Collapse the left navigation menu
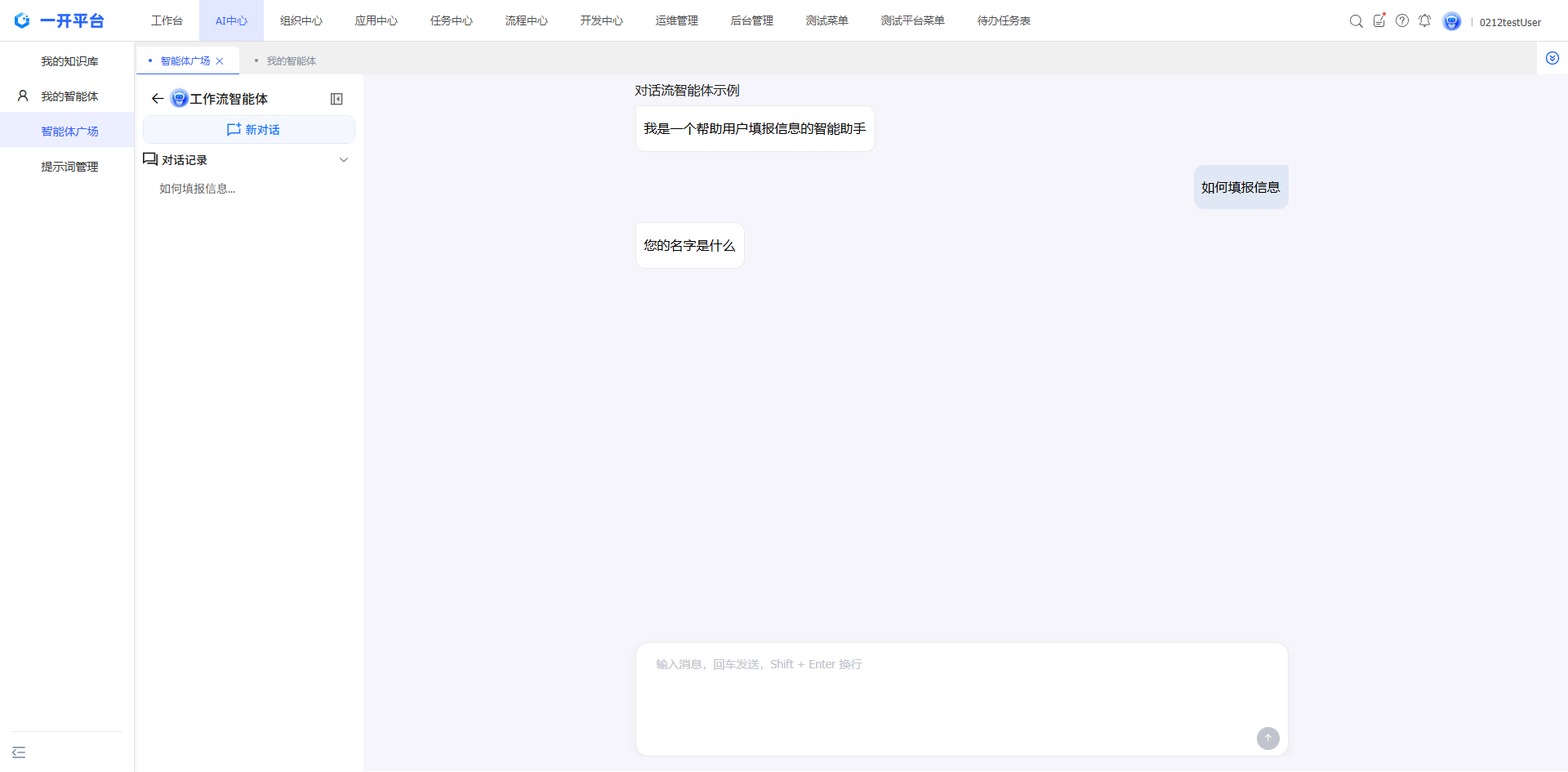 (19, 752)
